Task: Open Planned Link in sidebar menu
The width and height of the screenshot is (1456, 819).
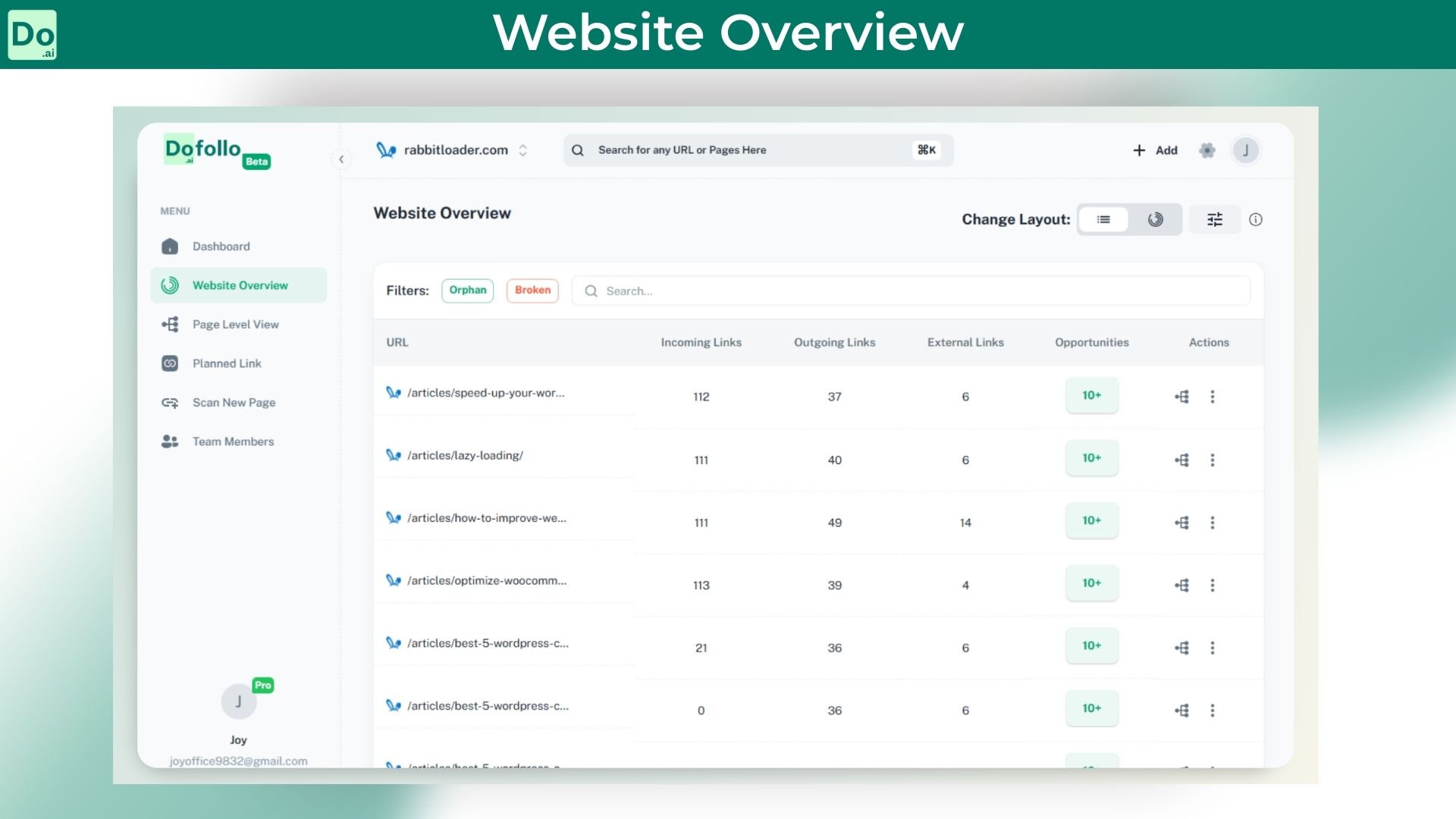Action: point(226,363)
